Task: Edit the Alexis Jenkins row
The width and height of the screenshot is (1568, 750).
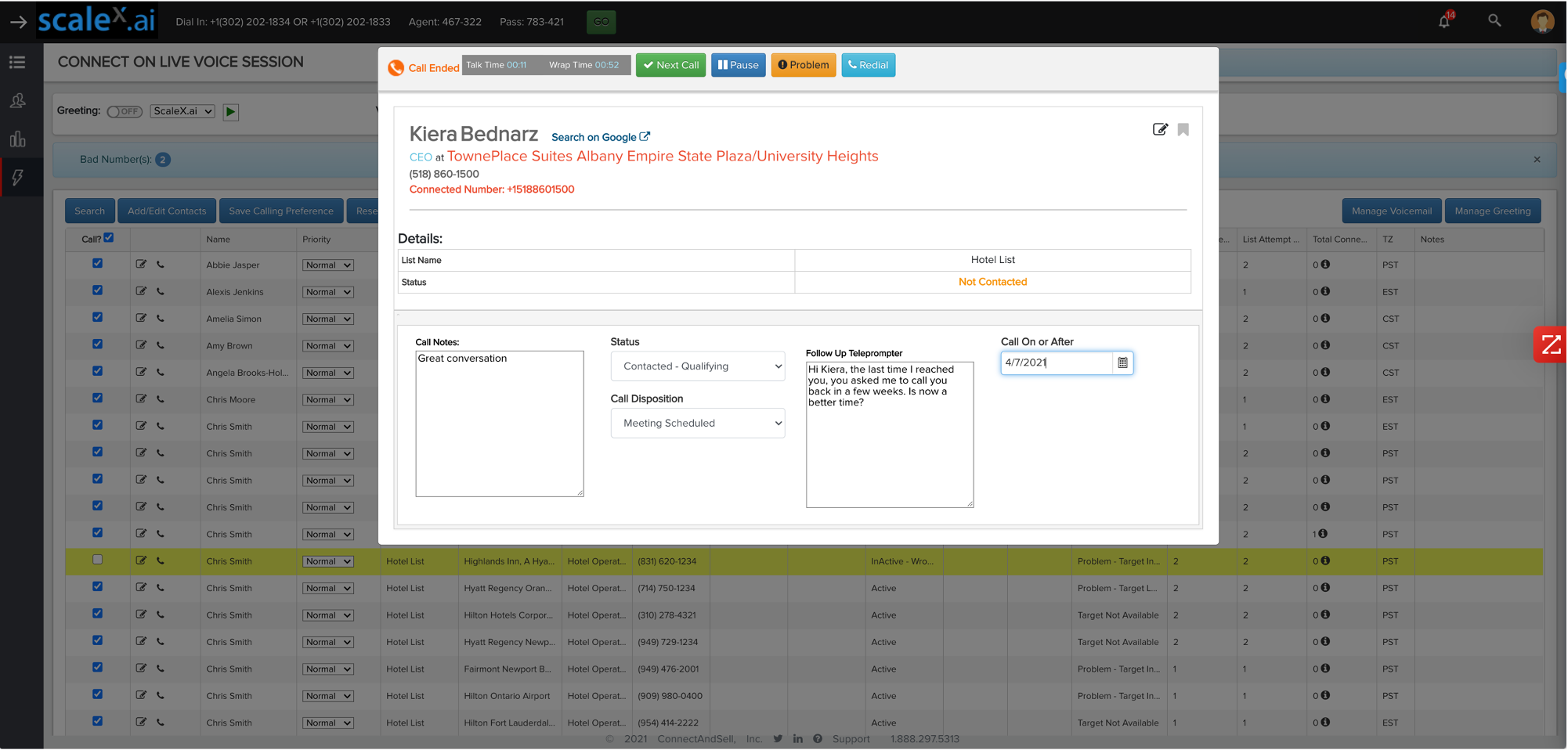Action: (x=141, y=291)
